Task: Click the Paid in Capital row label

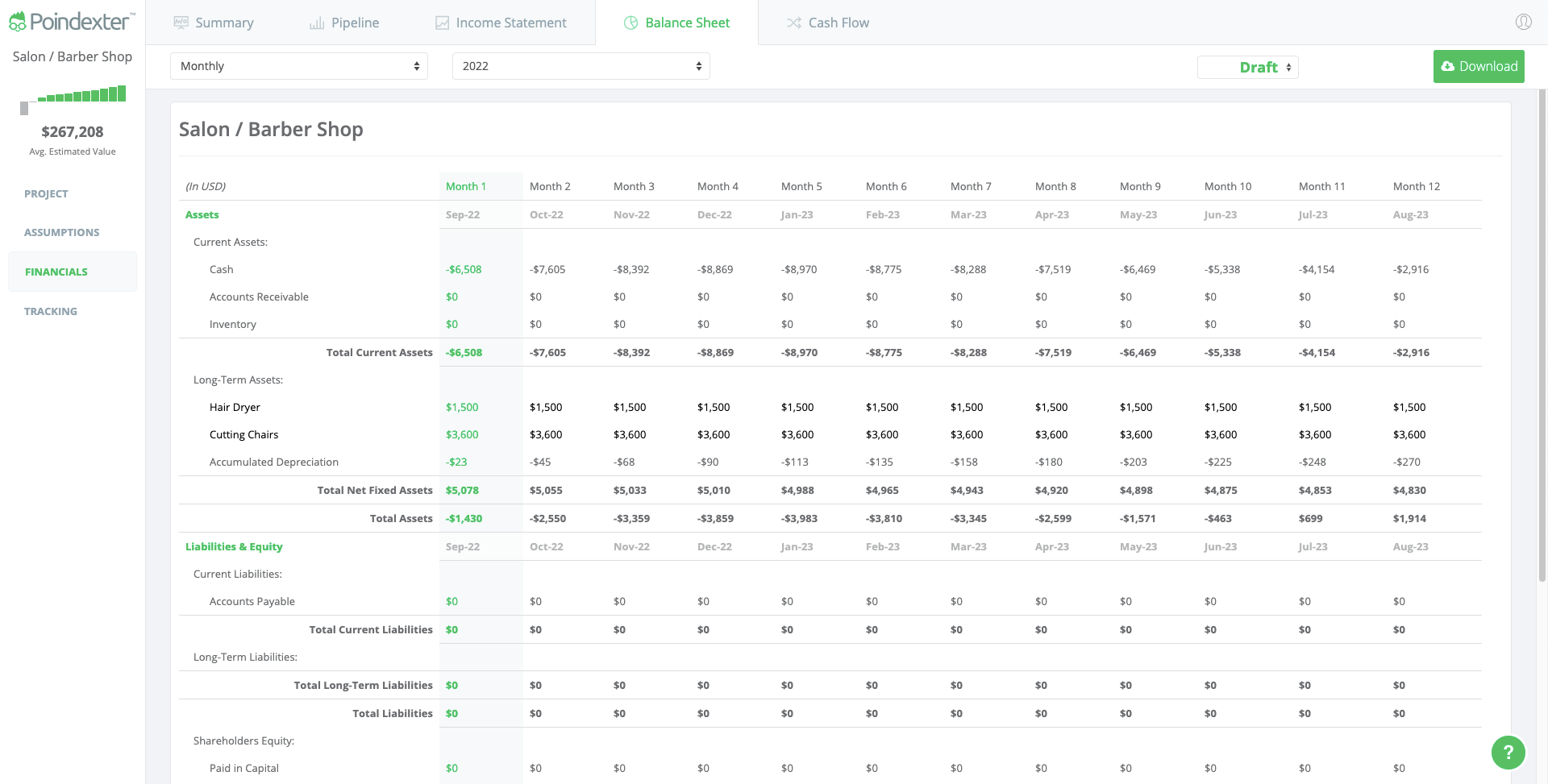Action: click(244, 768)
